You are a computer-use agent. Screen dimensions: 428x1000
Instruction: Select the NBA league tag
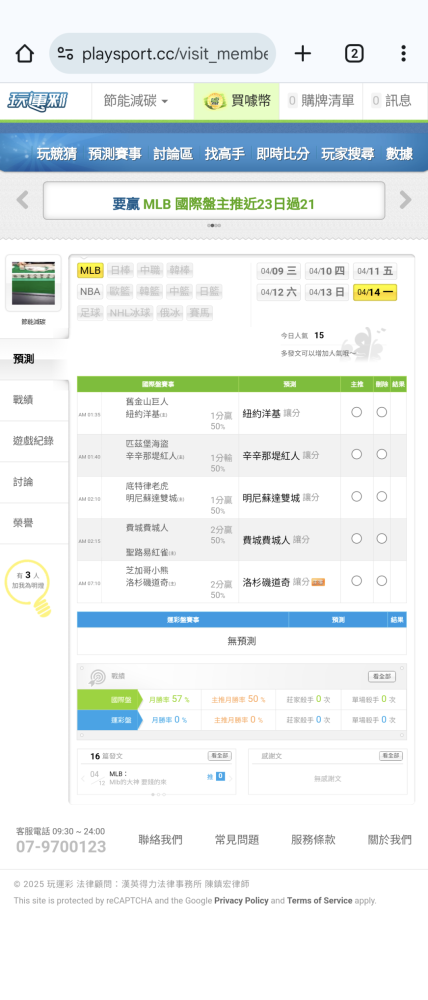point(91,291)
